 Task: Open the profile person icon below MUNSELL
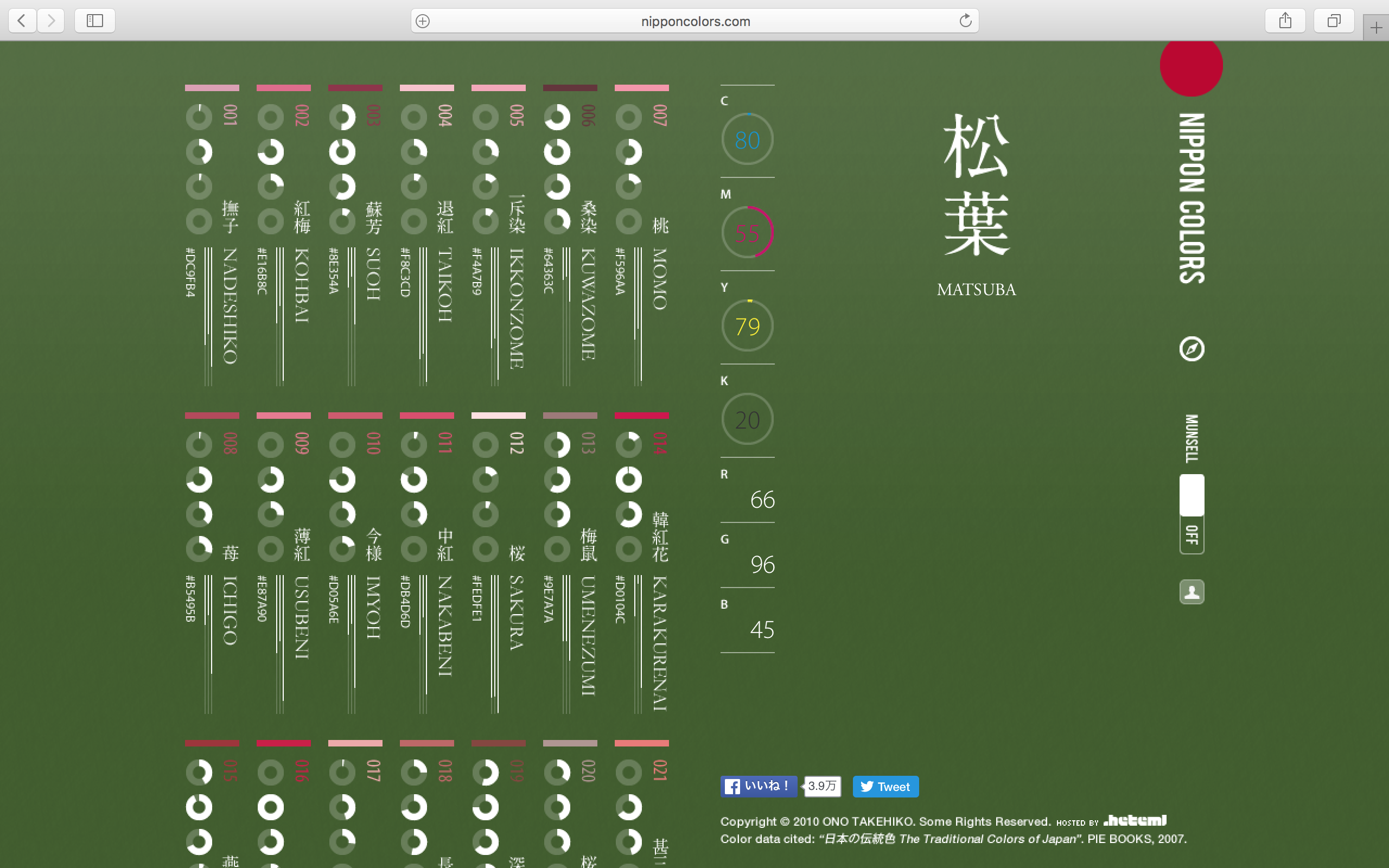coord(1191,591)
